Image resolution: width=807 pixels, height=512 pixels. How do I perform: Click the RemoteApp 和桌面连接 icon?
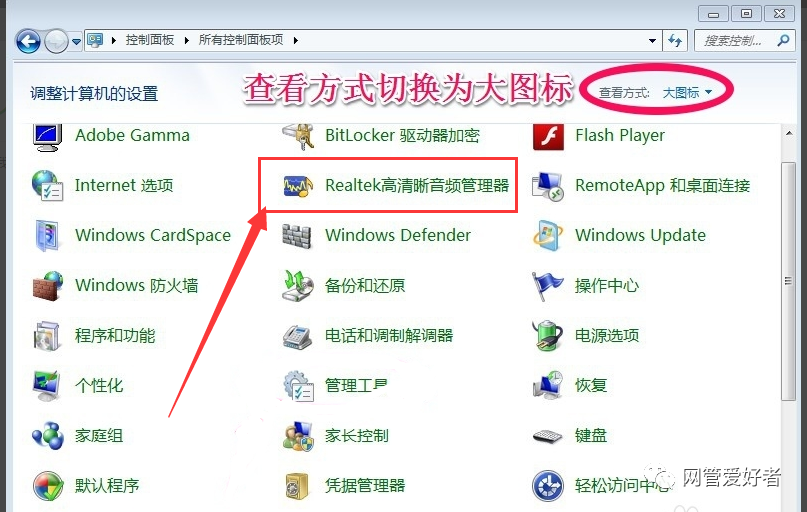click(x=548, y=186)
